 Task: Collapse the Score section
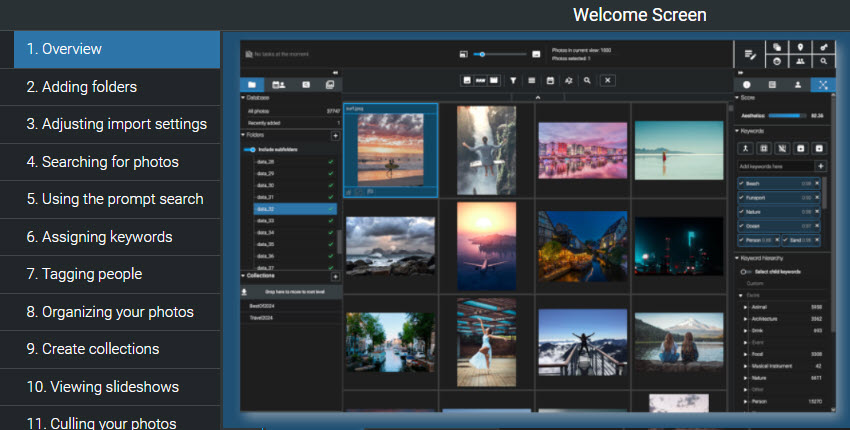click(737, 98)
